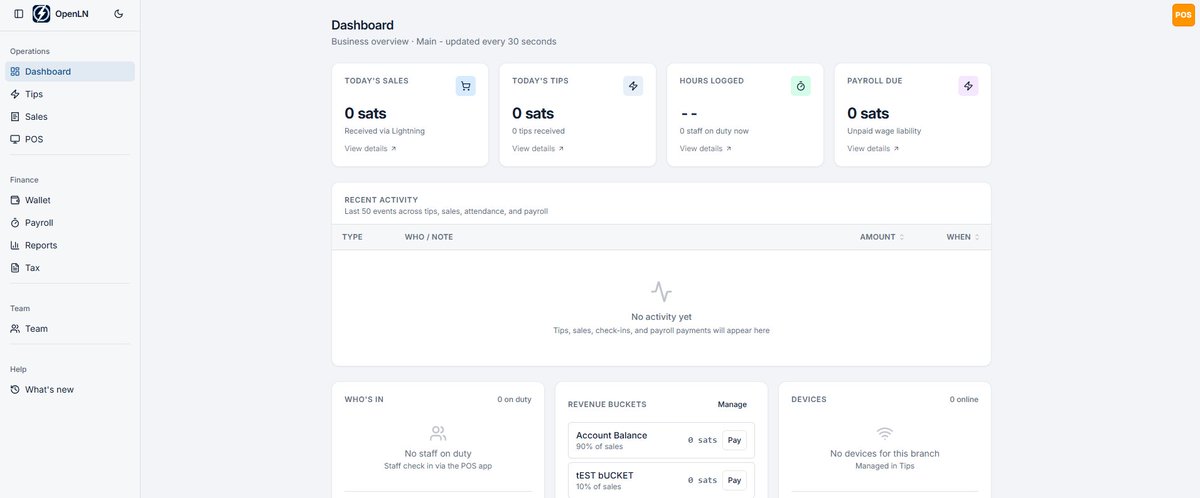
Task: Click the Recent Activity heading
Action: tap(381, 200)
